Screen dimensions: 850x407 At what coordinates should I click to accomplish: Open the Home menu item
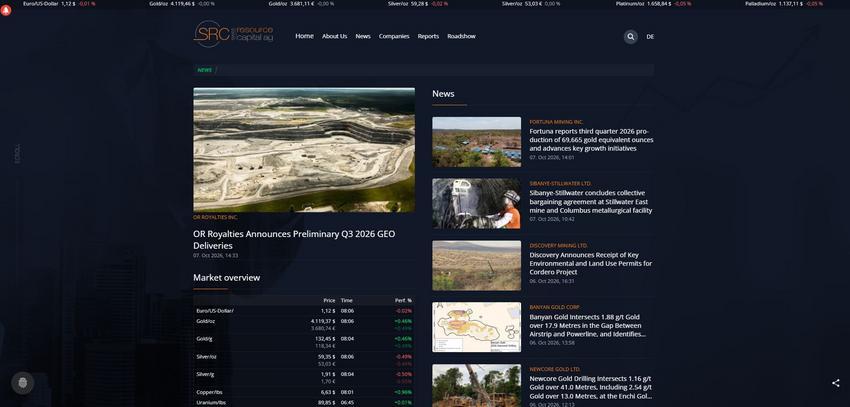pyautogui.click(x=304, y=36)
